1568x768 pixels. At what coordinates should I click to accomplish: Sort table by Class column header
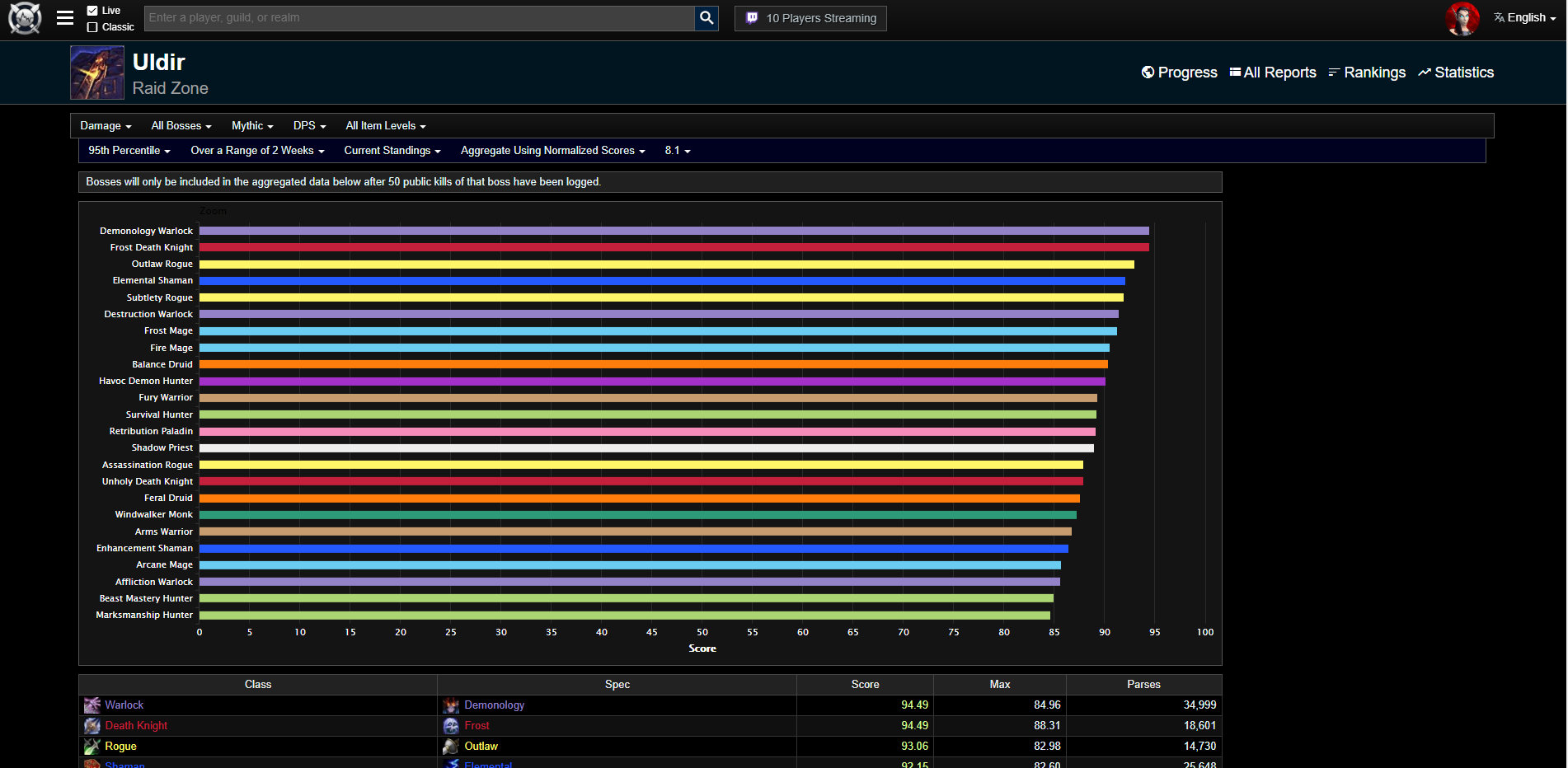point(258,685)
